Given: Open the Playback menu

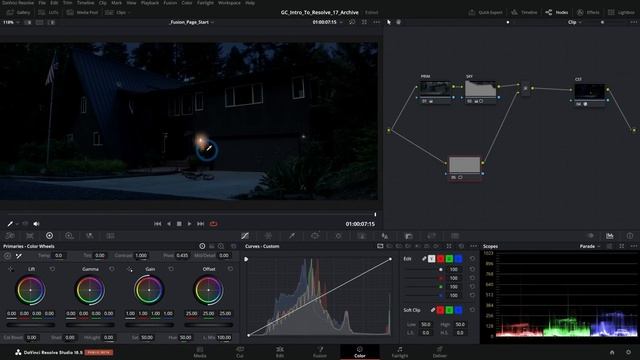Looking at the screenshot, I should coord(150,2).
